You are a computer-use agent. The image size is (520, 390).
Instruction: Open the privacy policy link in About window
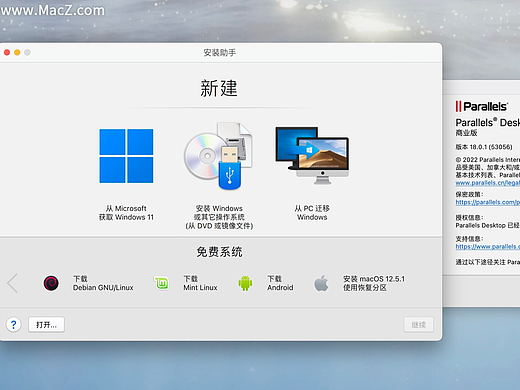point(488,202)
